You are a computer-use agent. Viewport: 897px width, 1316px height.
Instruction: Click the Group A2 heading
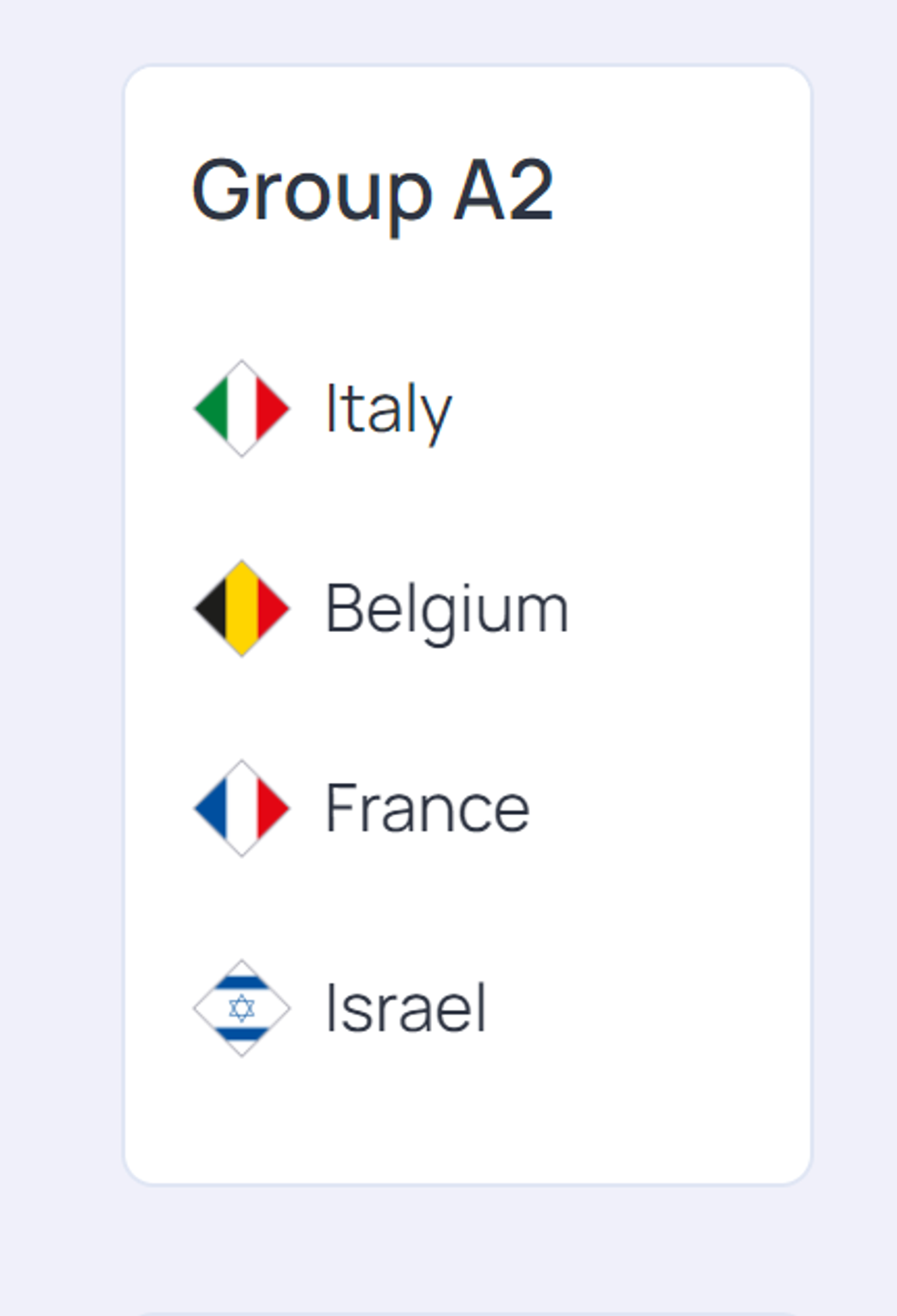372,190
